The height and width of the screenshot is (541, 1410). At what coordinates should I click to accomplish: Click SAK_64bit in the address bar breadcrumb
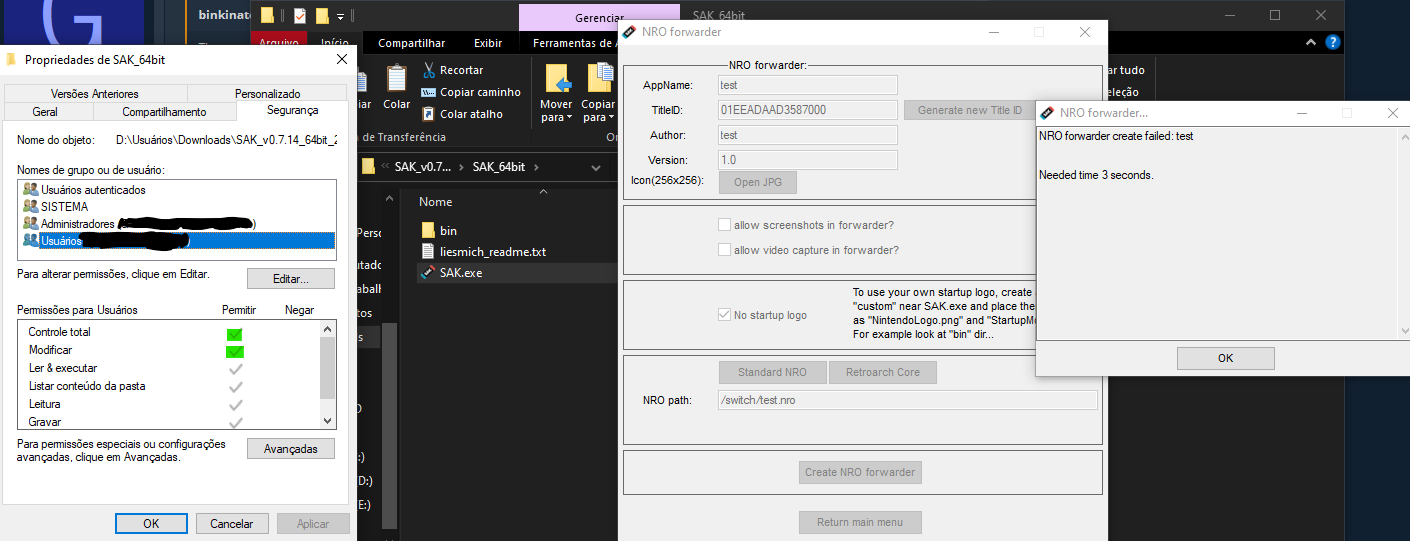499,167
